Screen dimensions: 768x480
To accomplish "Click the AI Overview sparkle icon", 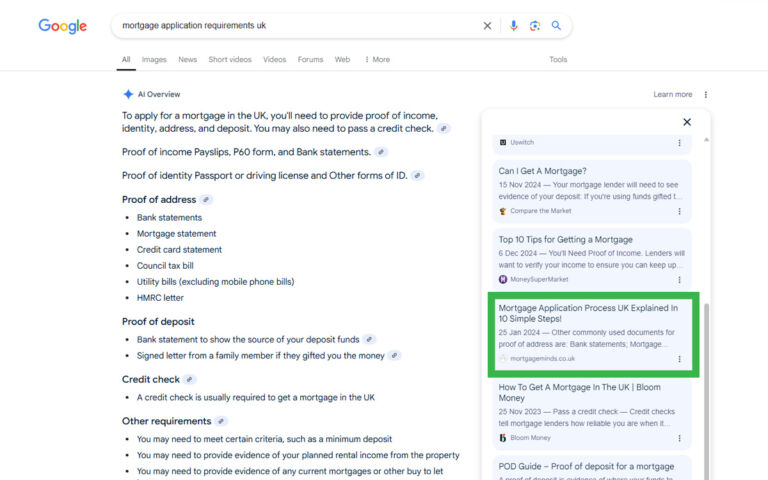I will point(128,94).
